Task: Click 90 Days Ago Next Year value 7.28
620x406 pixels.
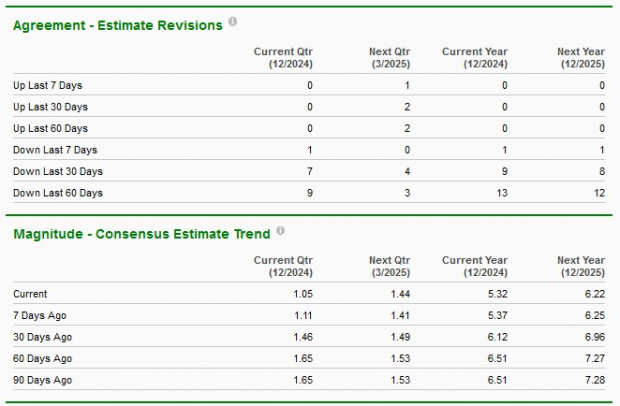Action: coord(595,380)
